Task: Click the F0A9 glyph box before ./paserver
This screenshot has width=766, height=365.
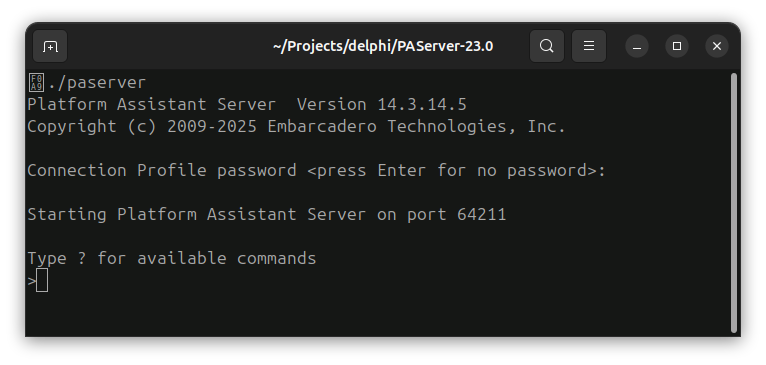Action: (x=37, y=83)
